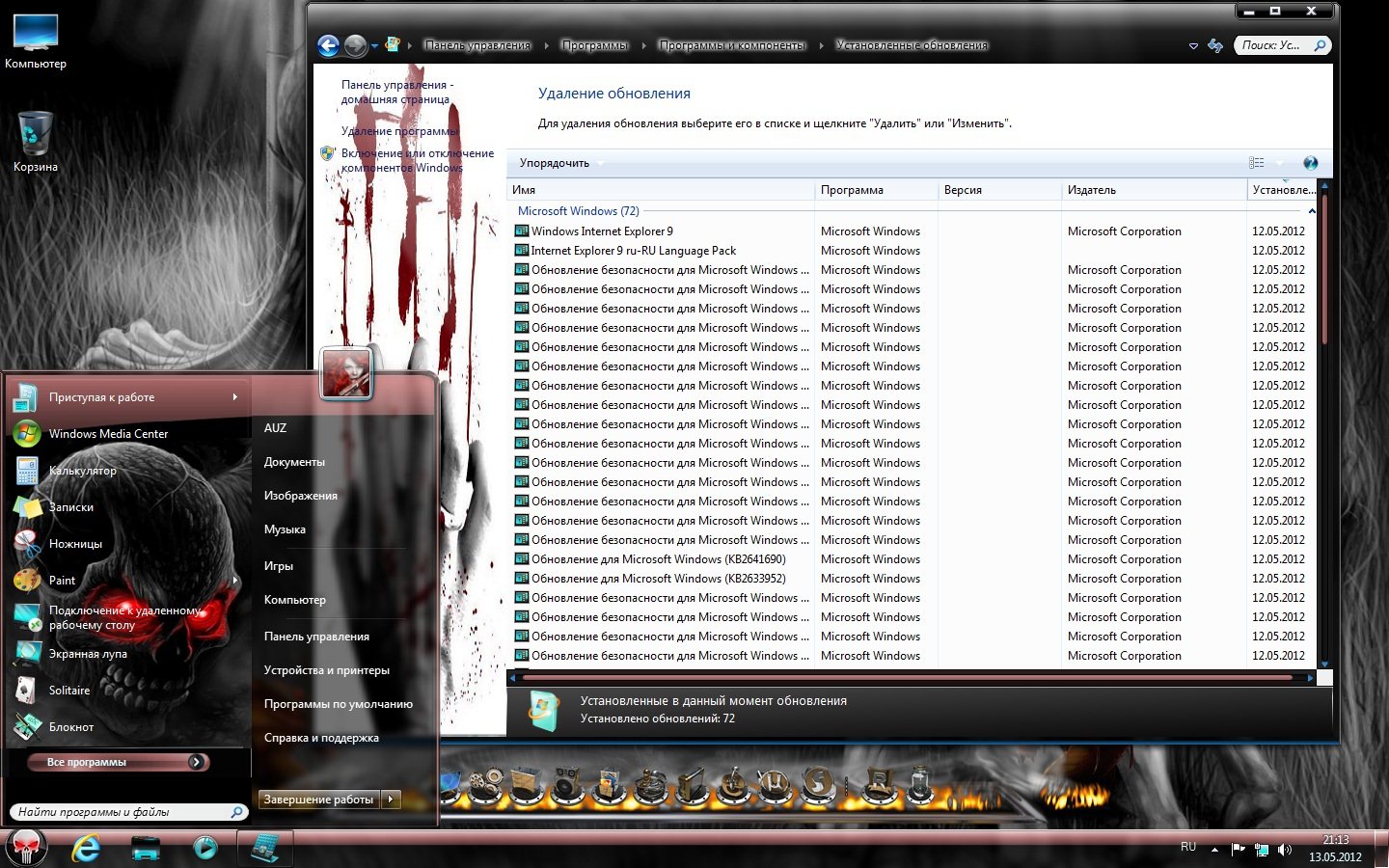The width and height of the screenshot is (1389, 868).
Task: Open Музыка in Start menu
Action: [x=285, y=529]
